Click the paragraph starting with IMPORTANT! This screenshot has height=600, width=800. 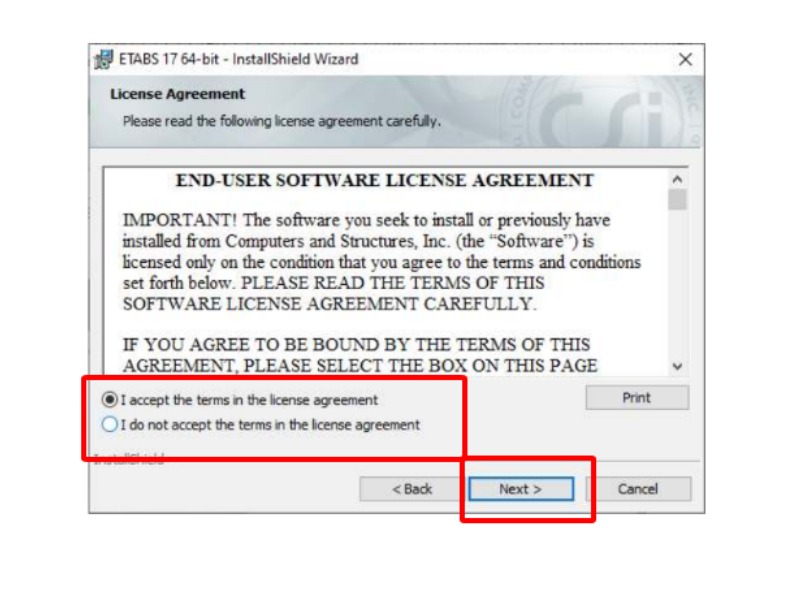[382, 262]
